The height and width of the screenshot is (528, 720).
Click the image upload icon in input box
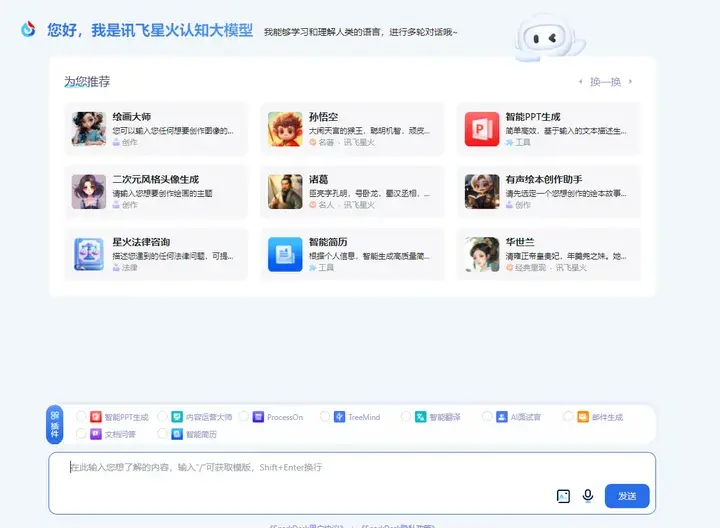click(x=563, y=496)
